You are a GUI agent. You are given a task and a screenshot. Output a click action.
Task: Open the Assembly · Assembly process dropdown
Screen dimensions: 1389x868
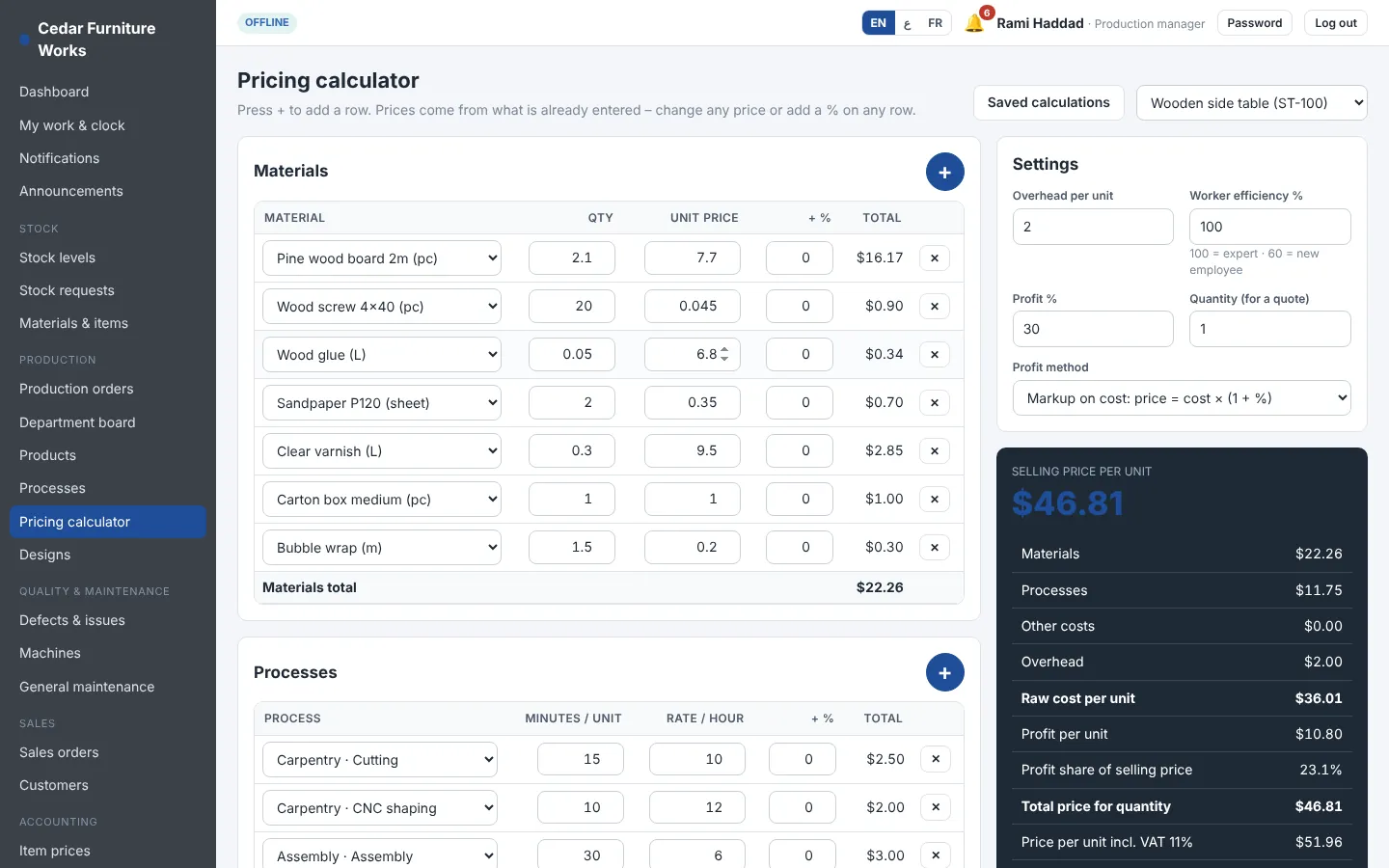pos(380,854)
